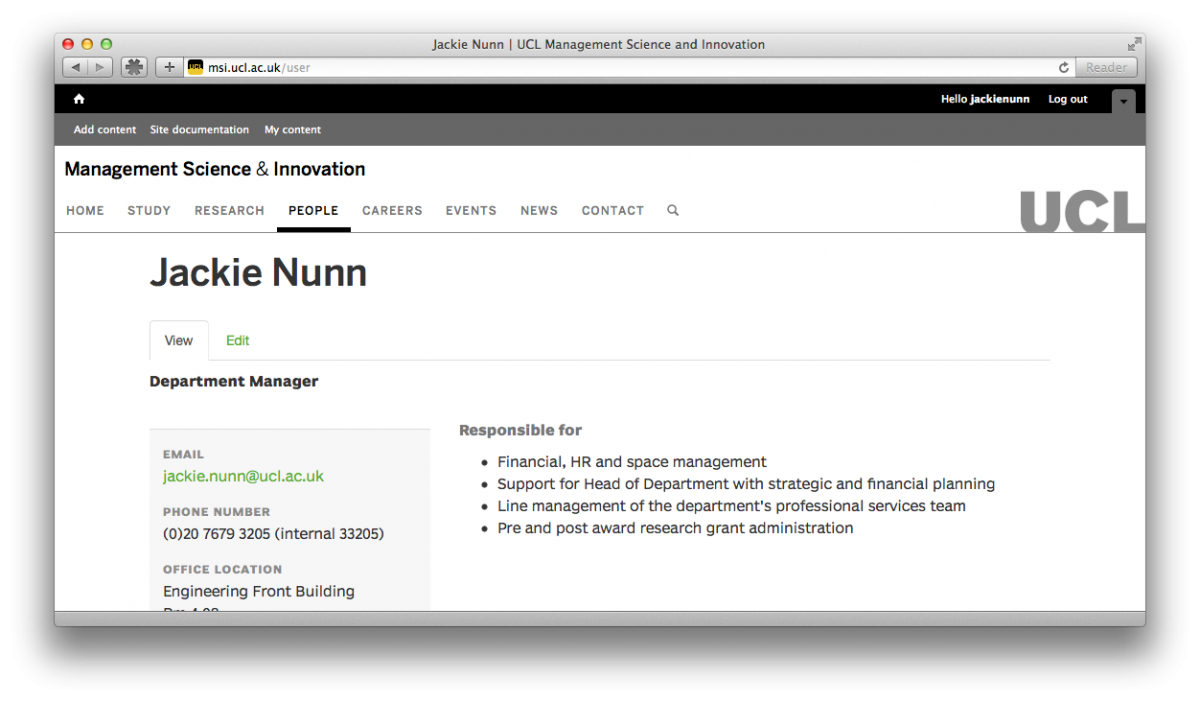Click the Engineering Front Building text

coord(259,591)
